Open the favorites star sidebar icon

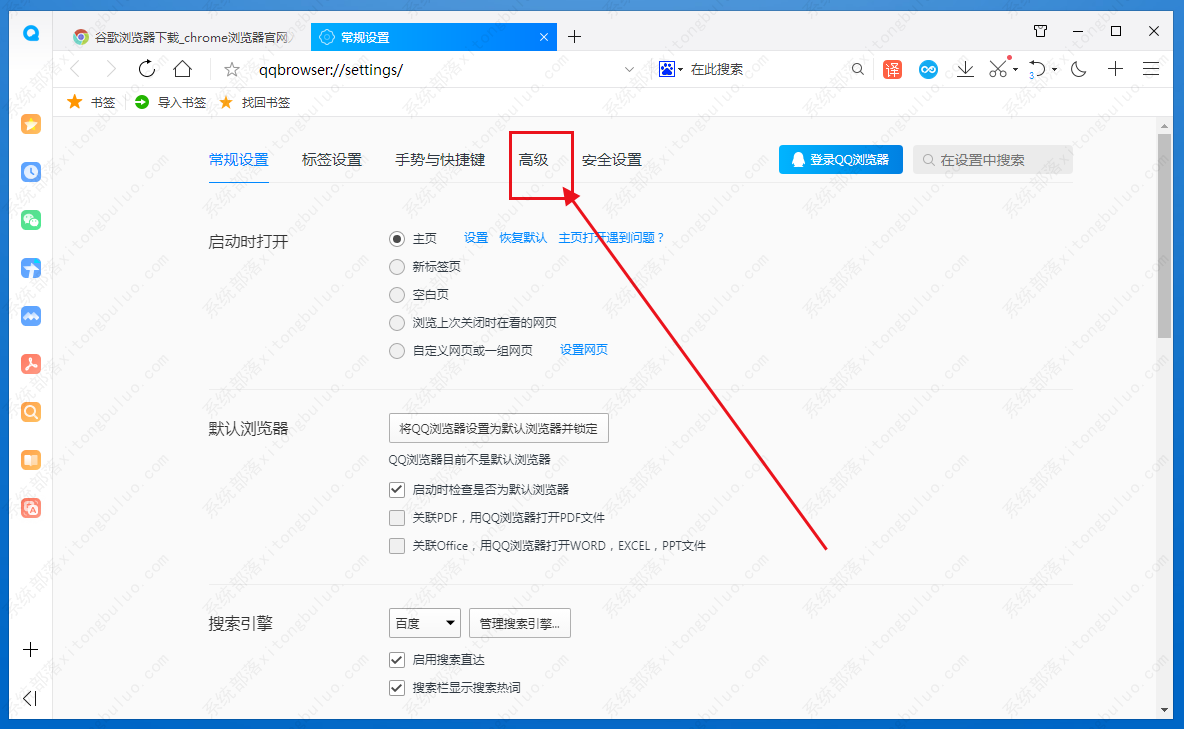click(31, 124)
